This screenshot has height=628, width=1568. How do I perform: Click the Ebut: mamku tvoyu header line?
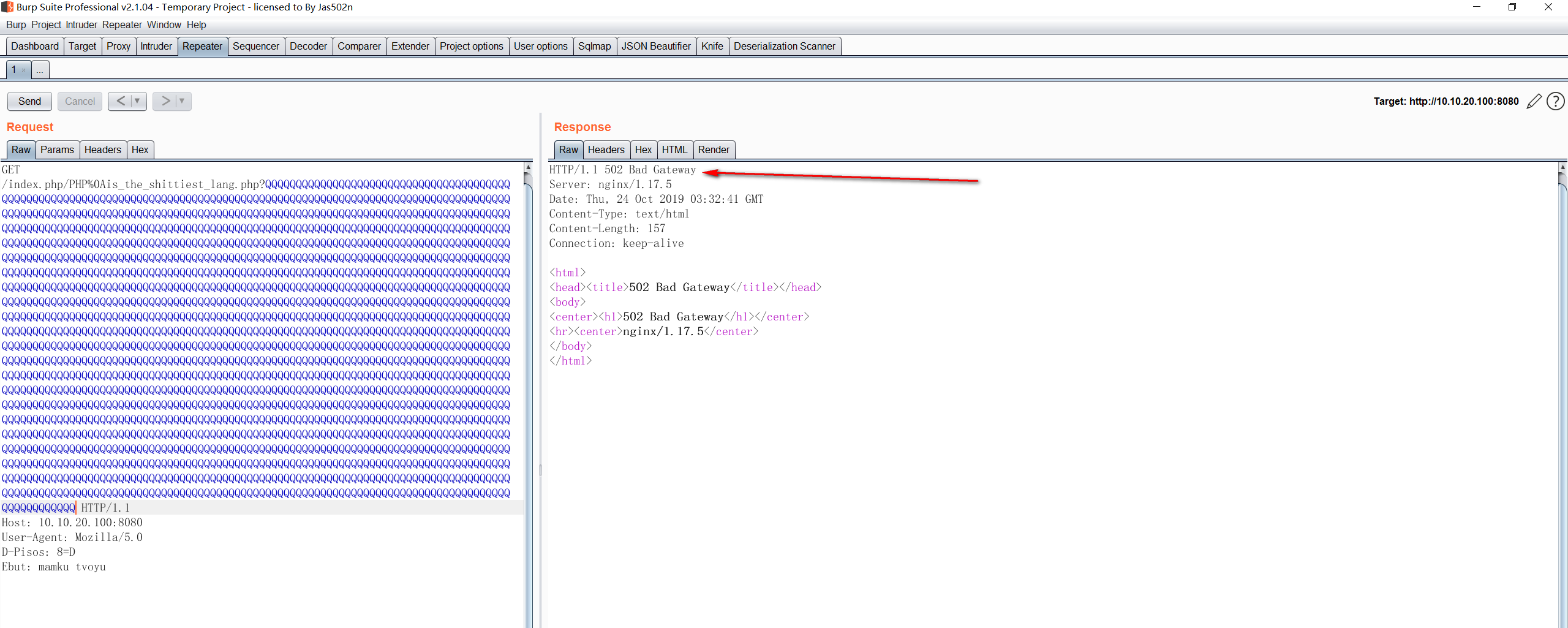pyautogui.click(x=54, y=567)
